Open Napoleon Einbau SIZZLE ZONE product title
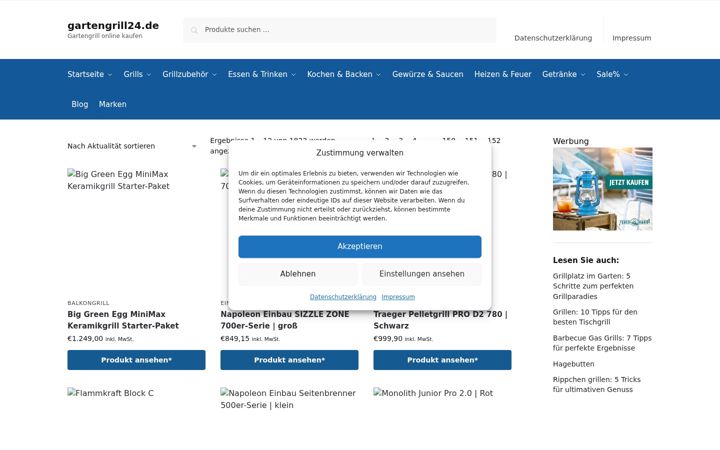This screenshot has height=450, width=720. point(285,320)
